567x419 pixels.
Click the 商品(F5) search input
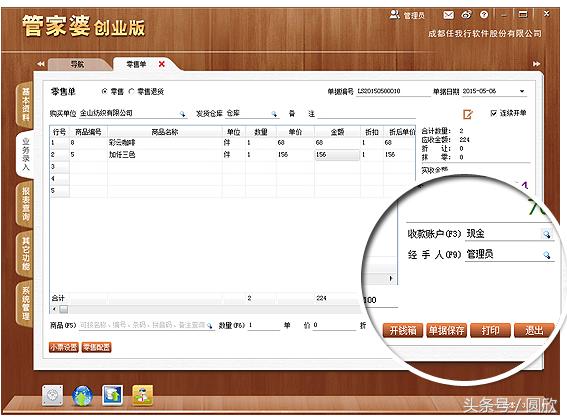[x=142, y=325]
